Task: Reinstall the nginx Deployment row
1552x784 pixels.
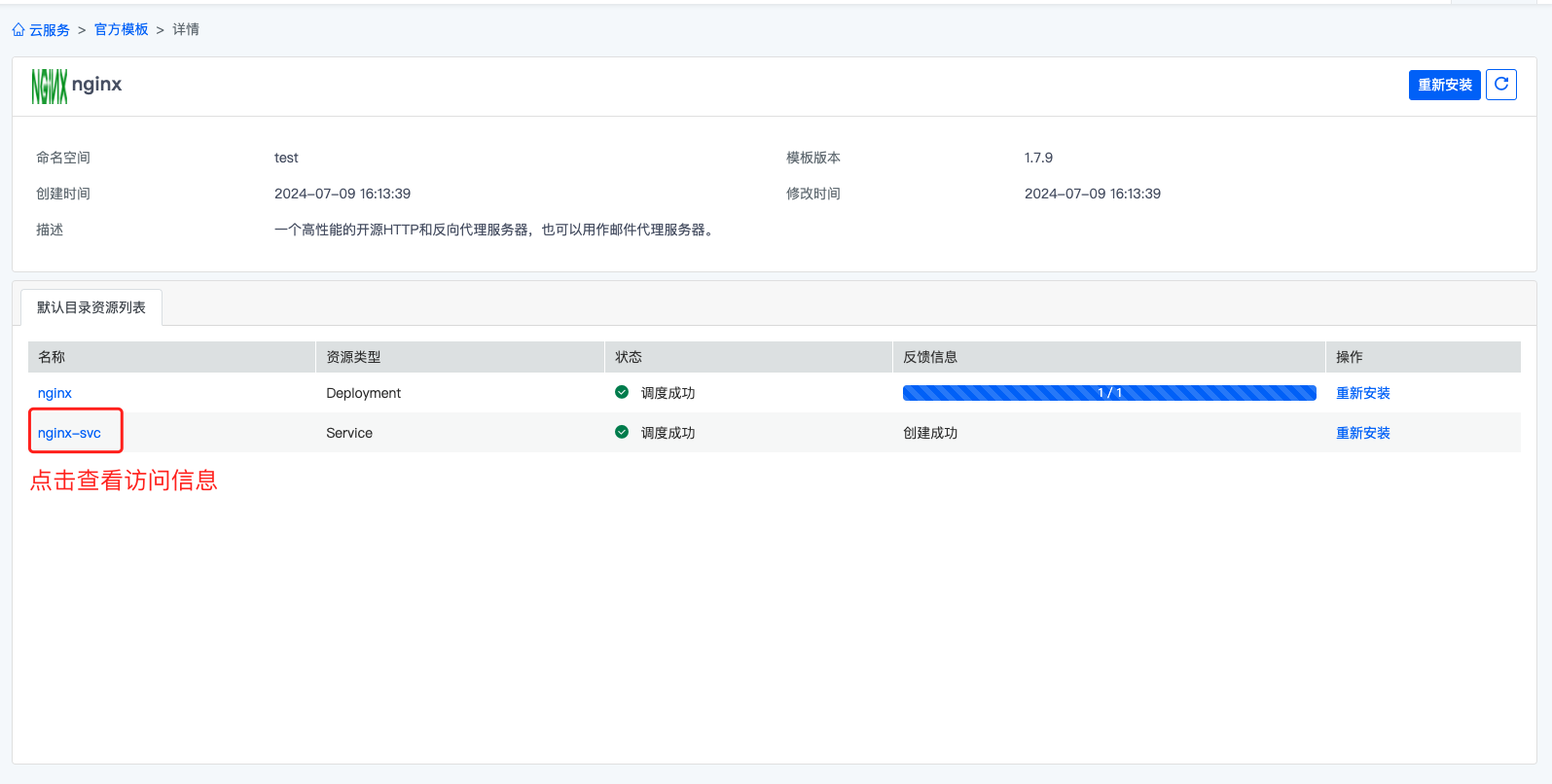Action: click(1363, 393)
